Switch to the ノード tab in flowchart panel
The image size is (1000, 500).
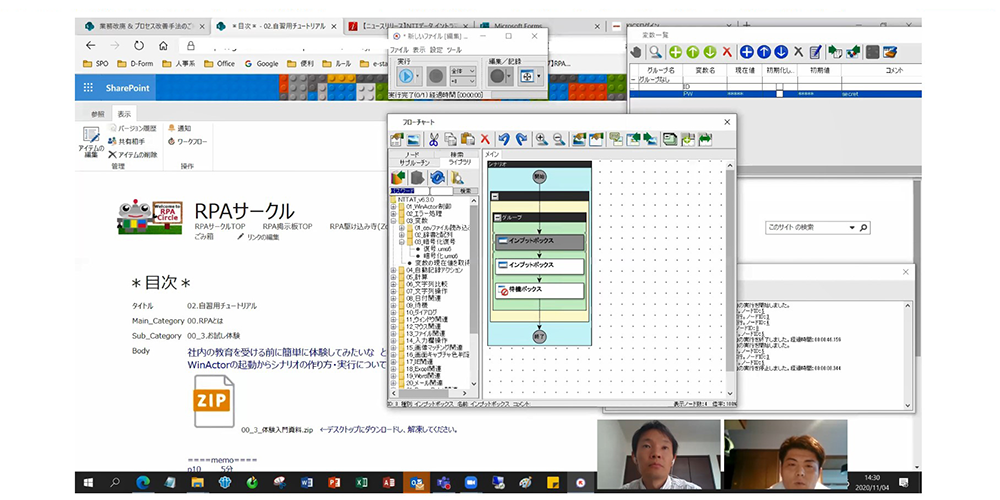click(x=410, y=154)
